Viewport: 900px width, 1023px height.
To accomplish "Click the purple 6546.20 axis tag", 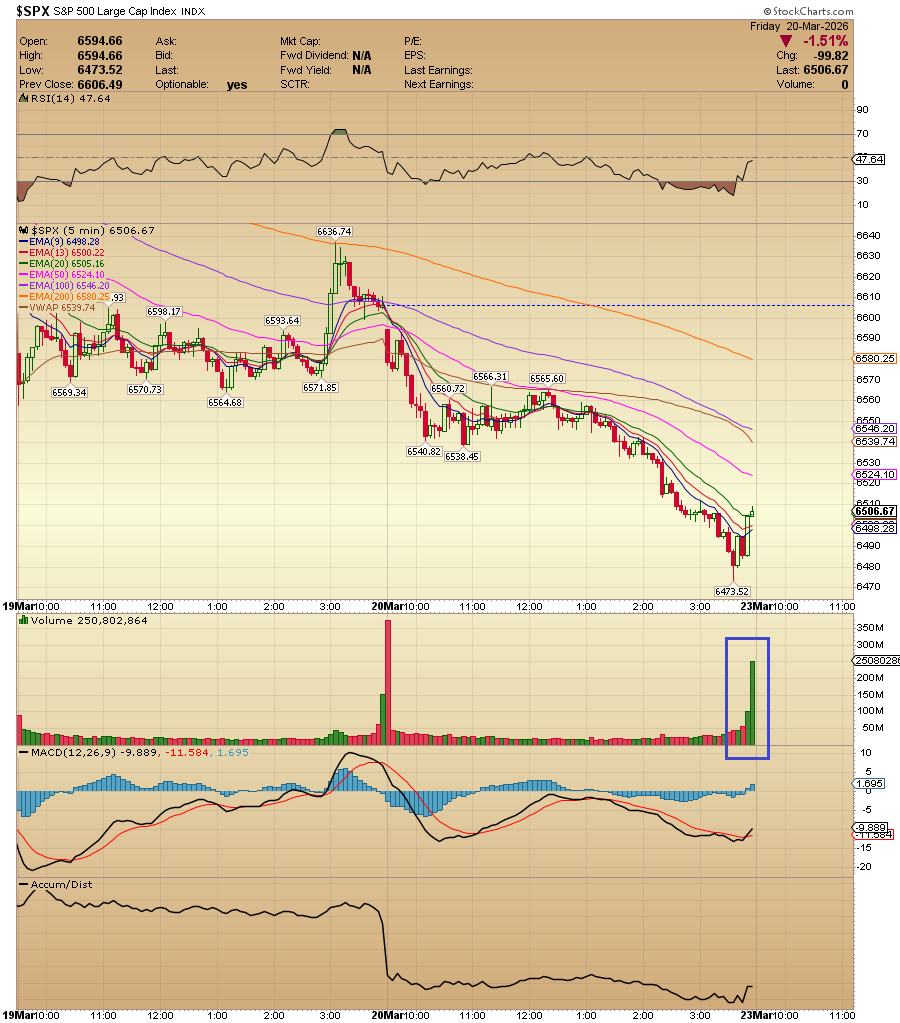I will point(875,429).
